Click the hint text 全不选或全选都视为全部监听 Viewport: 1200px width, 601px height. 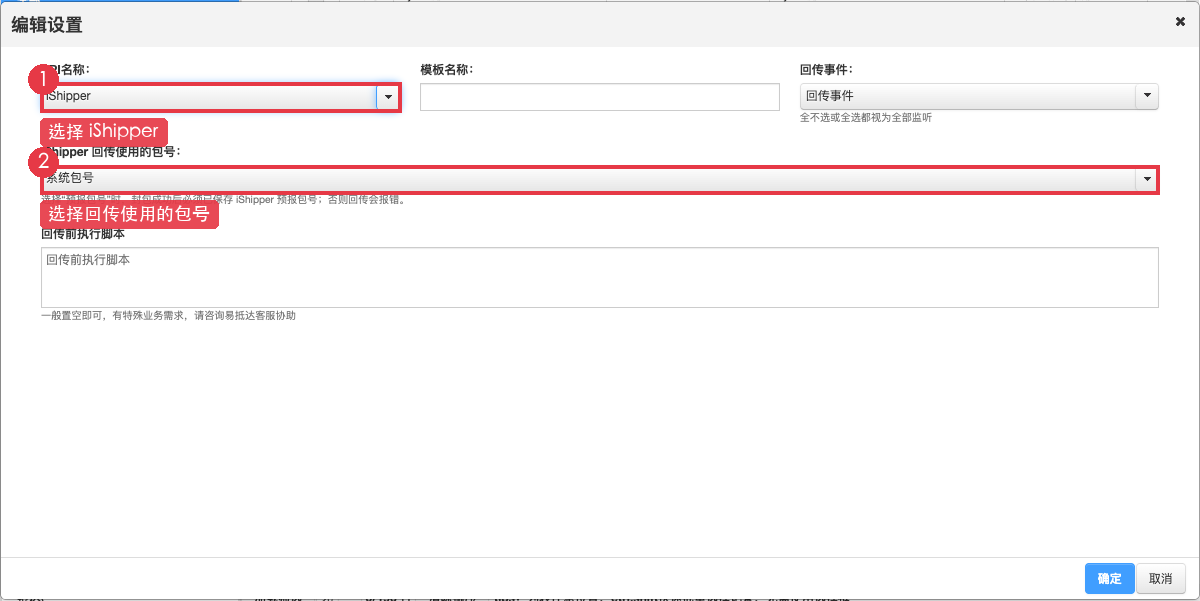[x=866, y=118]
